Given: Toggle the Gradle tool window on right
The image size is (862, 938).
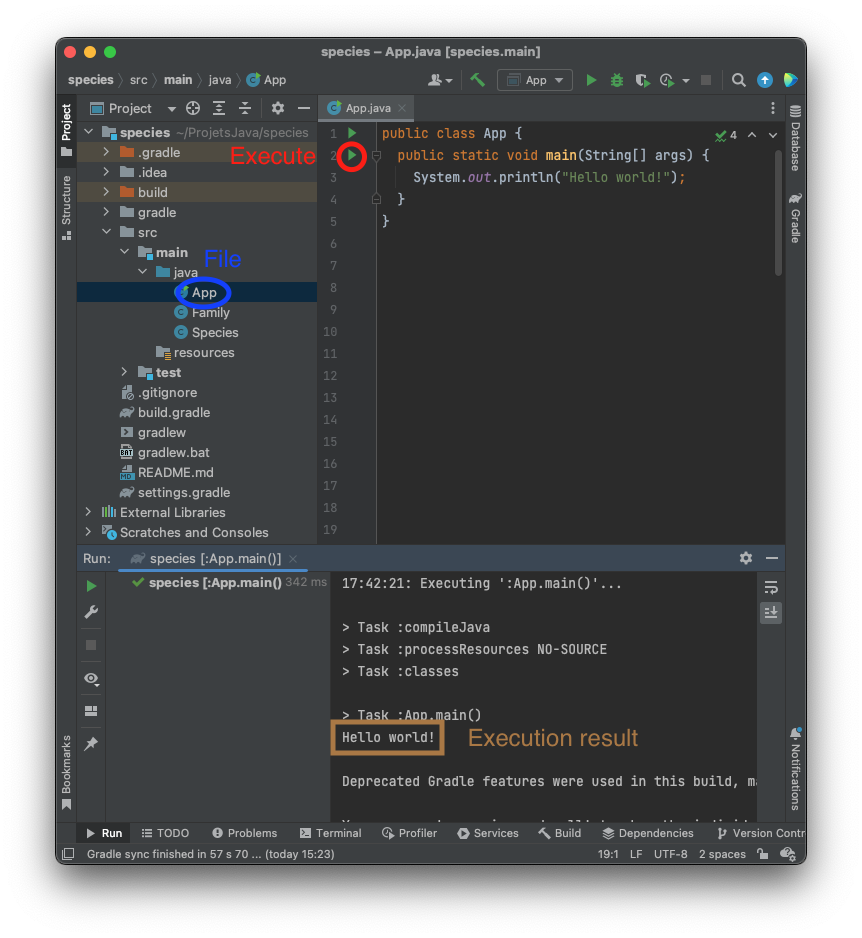Looking at the screenshot, I should point(795,218).
